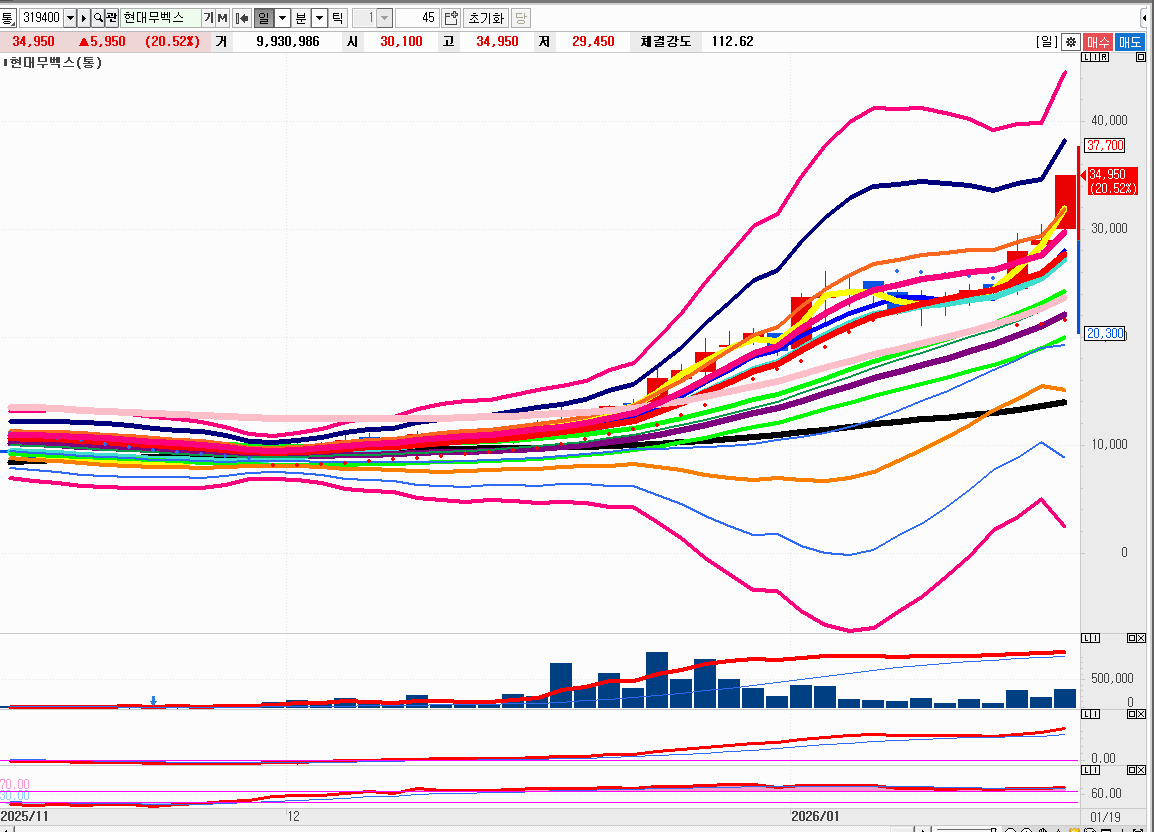Click the 관 related-stocks icon
1154x832 pixels.
[x=111, y=18]
